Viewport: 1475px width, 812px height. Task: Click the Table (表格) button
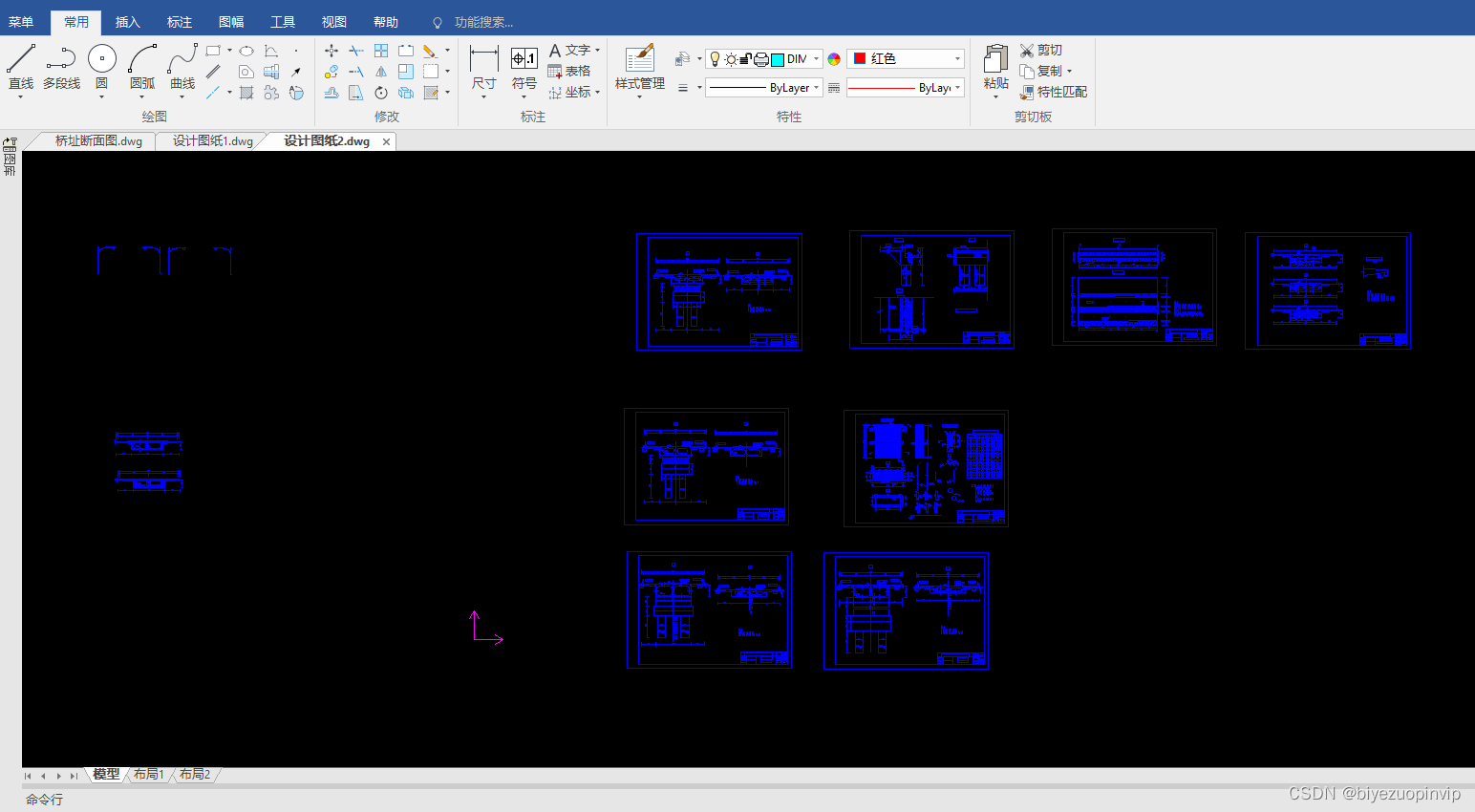point(569,72)
